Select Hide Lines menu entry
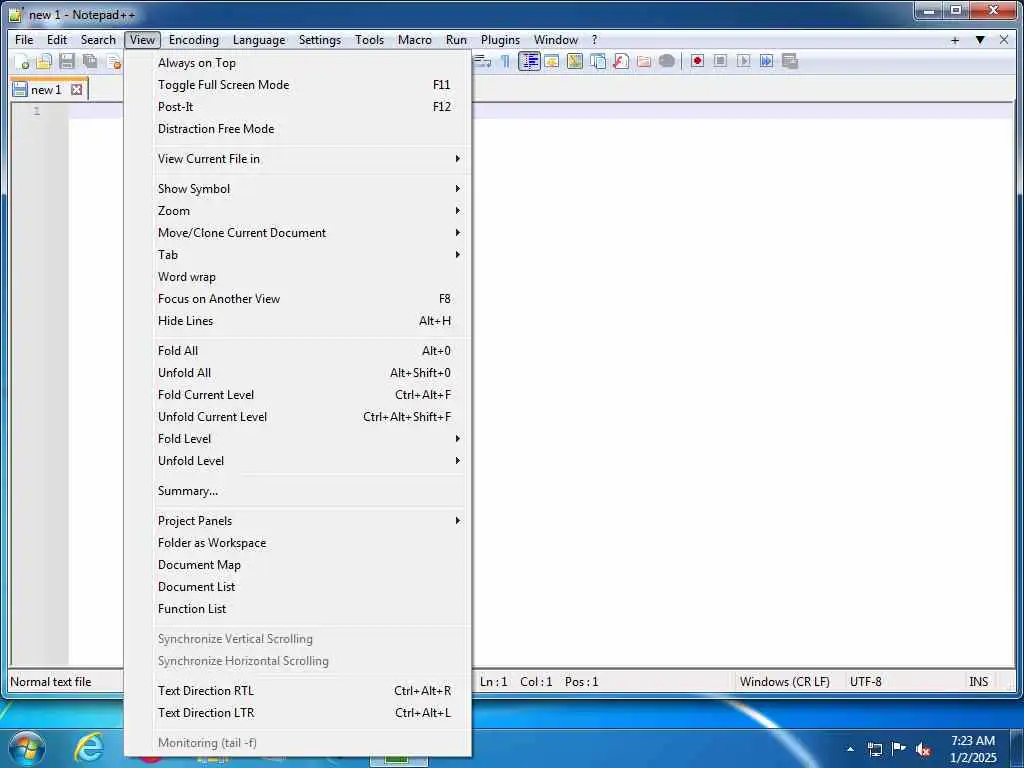Viewport: 1024px width, 768px height. pyautogui.click(x=298, y=321)
